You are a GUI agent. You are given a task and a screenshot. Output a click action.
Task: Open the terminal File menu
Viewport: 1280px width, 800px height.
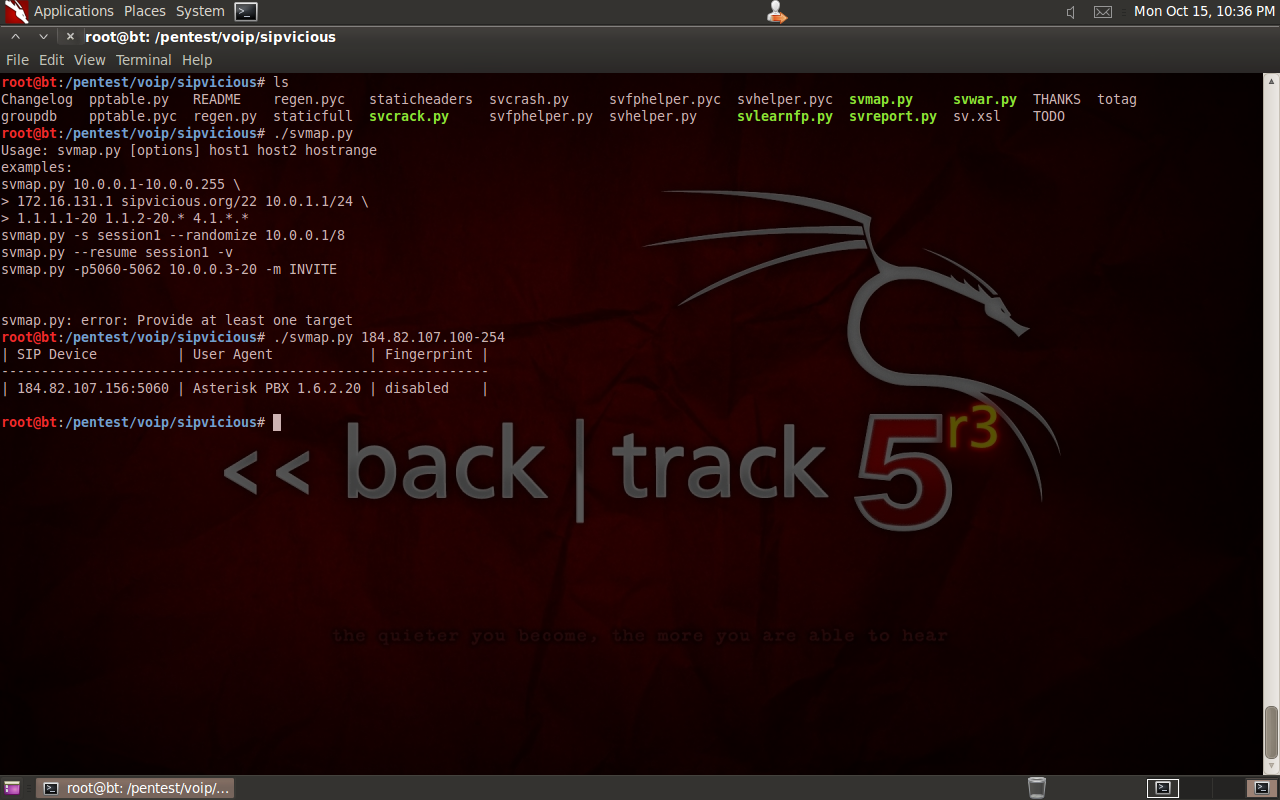(17, 60)
